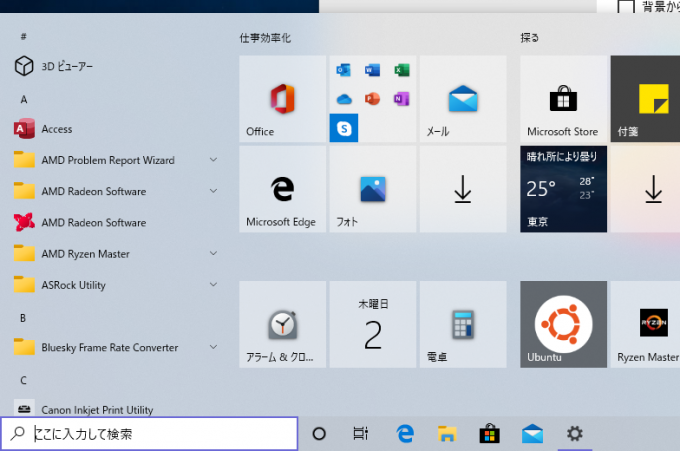Open Settings gear on the taskbar
The width and height of the screenshot is (680, 451).
click(575, 433)
